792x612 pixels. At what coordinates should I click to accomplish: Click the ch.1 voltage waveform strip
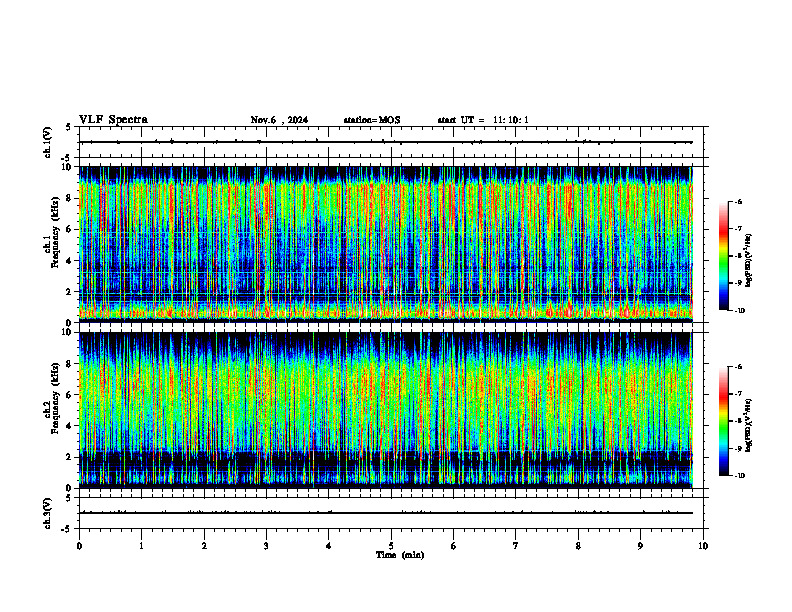(x=391, y=142)
